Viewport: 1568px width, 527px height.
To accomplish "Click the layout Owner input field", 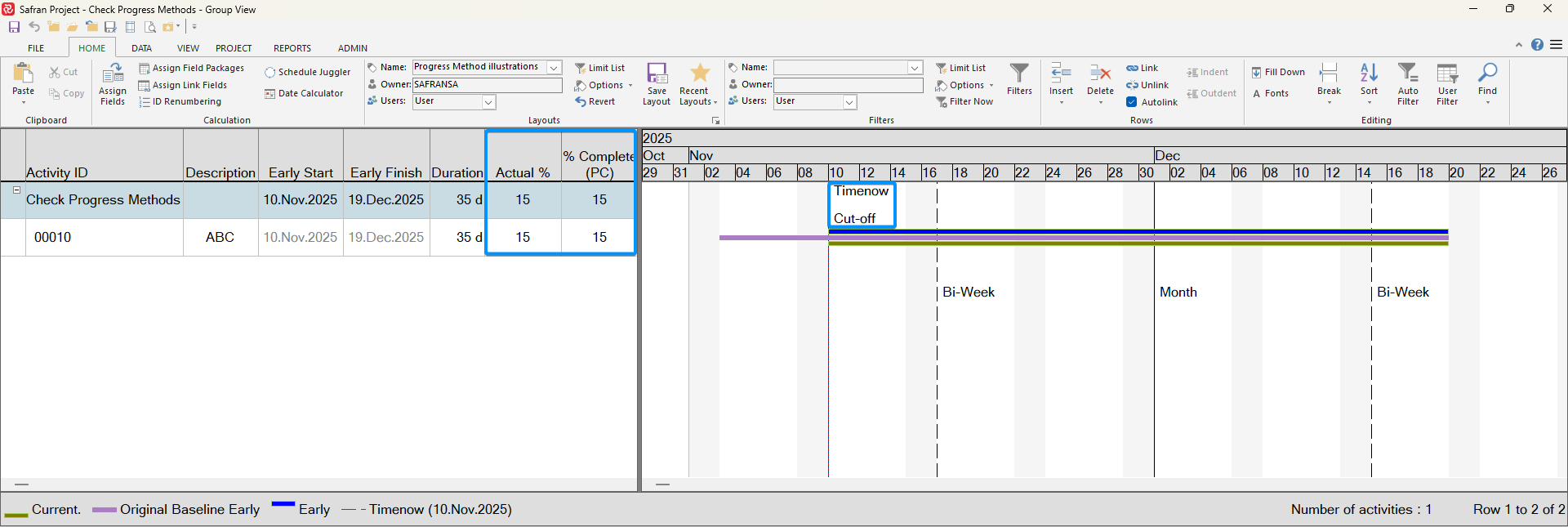I will coord(487,85).
